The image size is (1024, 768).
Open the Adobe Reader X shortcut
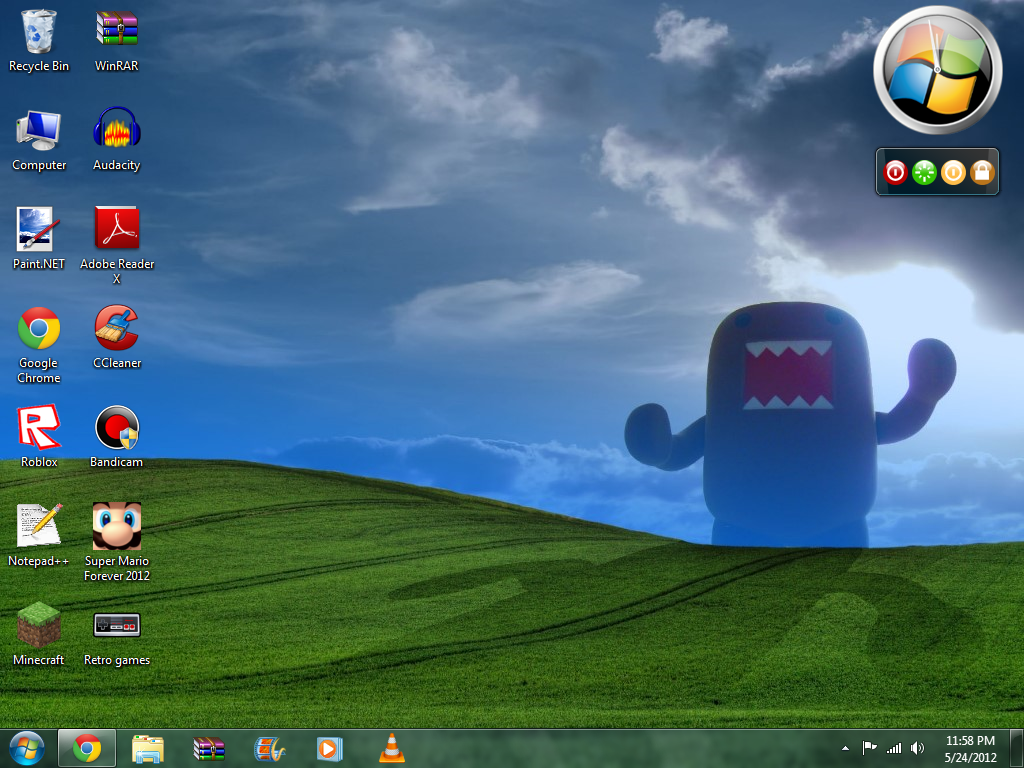(116, 246)
